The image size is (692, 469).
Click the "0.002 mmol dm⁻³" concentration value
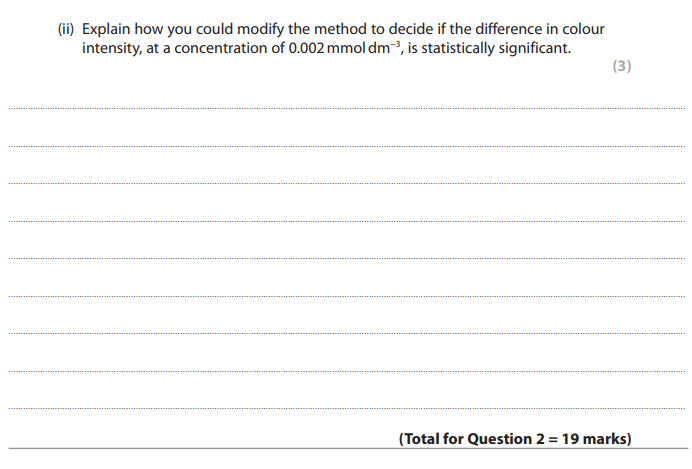pyautogui.click(x=345, y=48)
